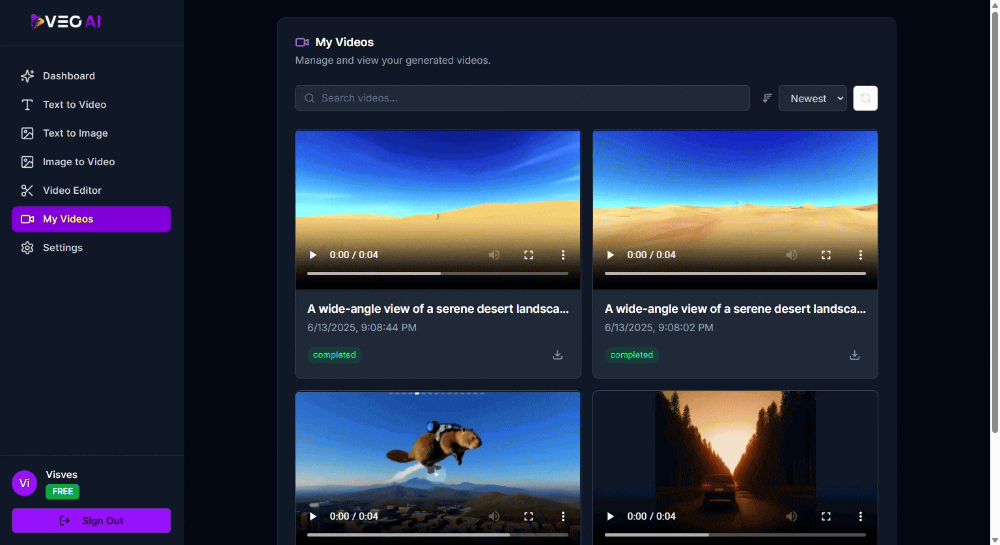The height and width of the screenshot is (545, 1000).
Task: Click the 9:08:02 PM video title
Action: pyautogui.click(x=735, y=309)
